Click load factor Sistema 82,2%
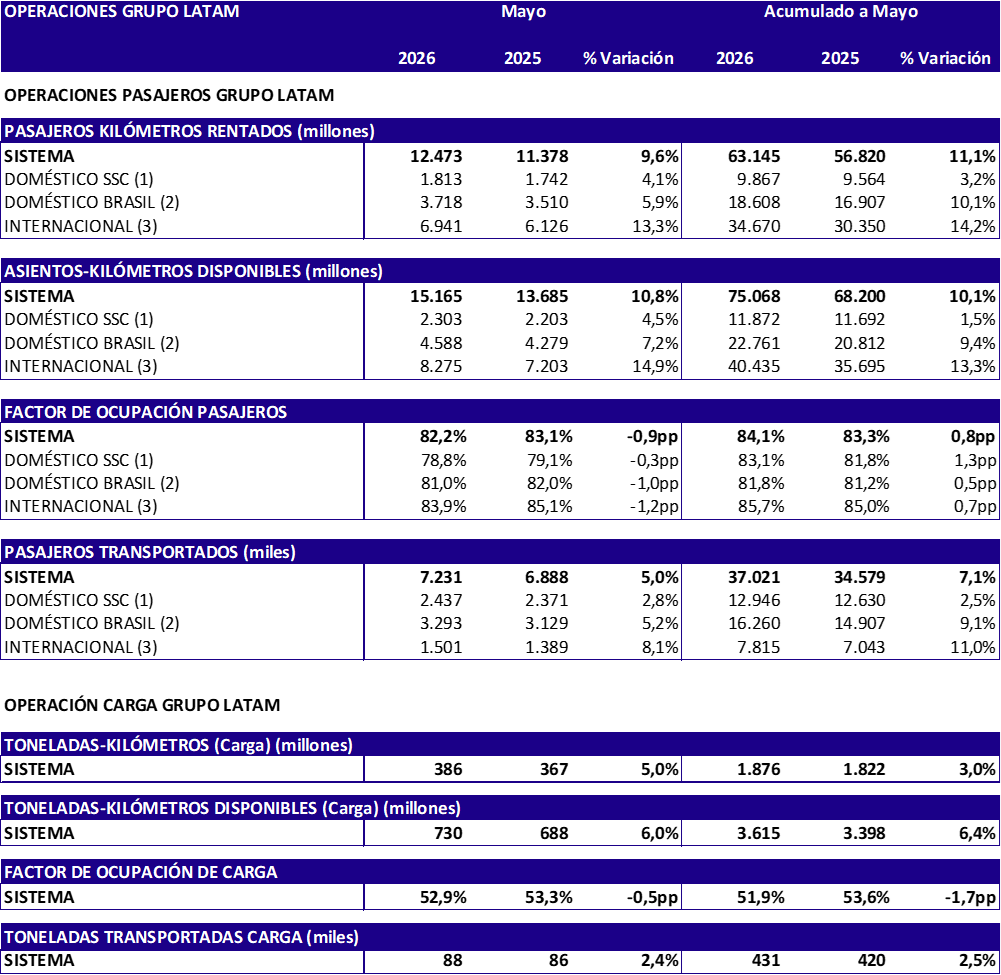The width and height of the screenshot is (1001, 975). coord(443,437)
